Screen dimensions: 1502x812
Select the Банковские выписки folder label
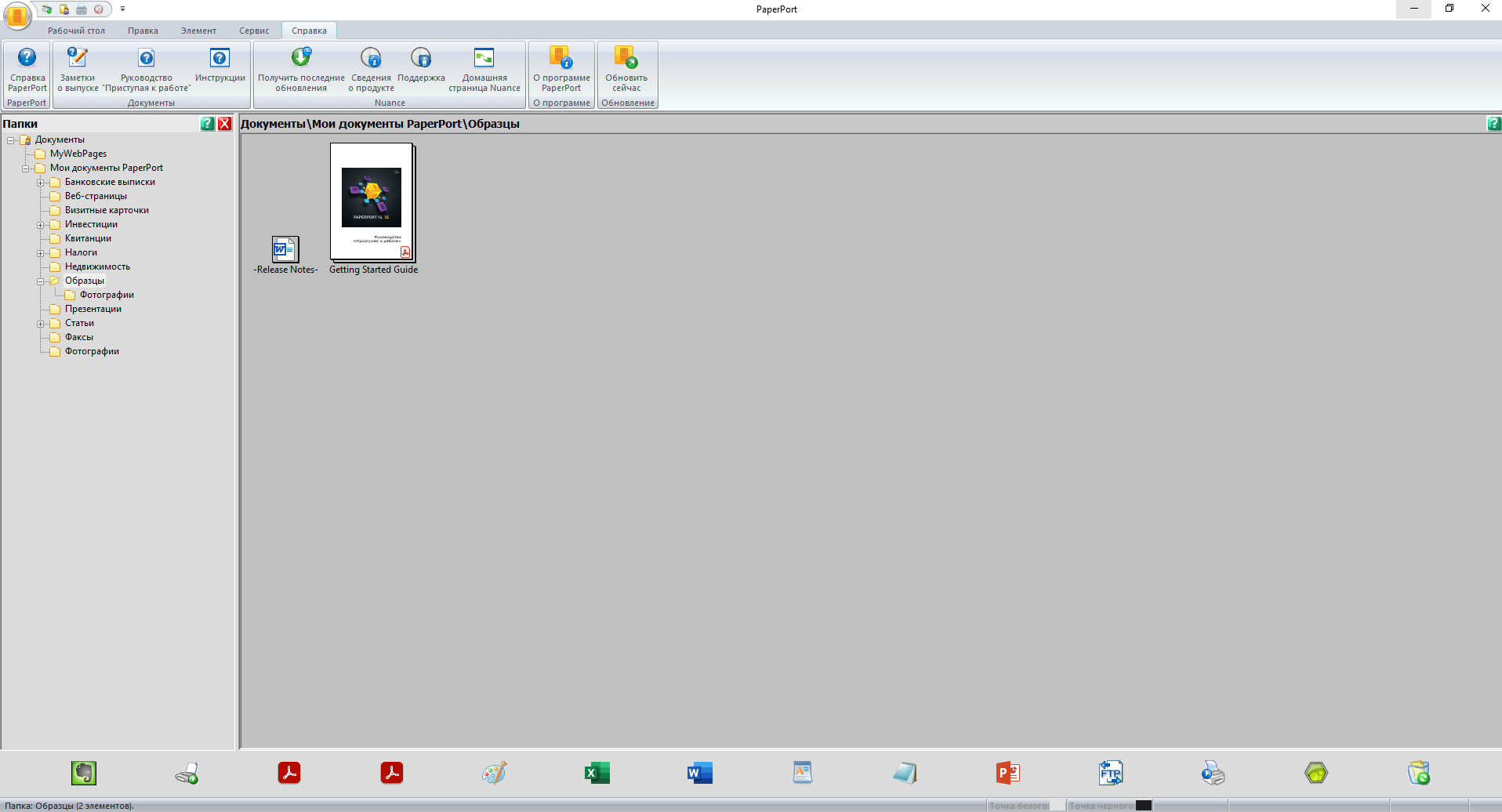pyautogui.click(x=110, y=182)
